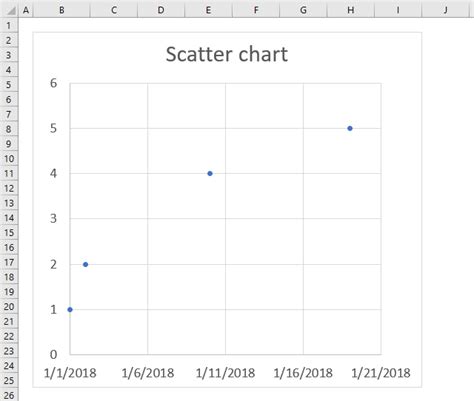Select column E header

[x=208, y=10]
